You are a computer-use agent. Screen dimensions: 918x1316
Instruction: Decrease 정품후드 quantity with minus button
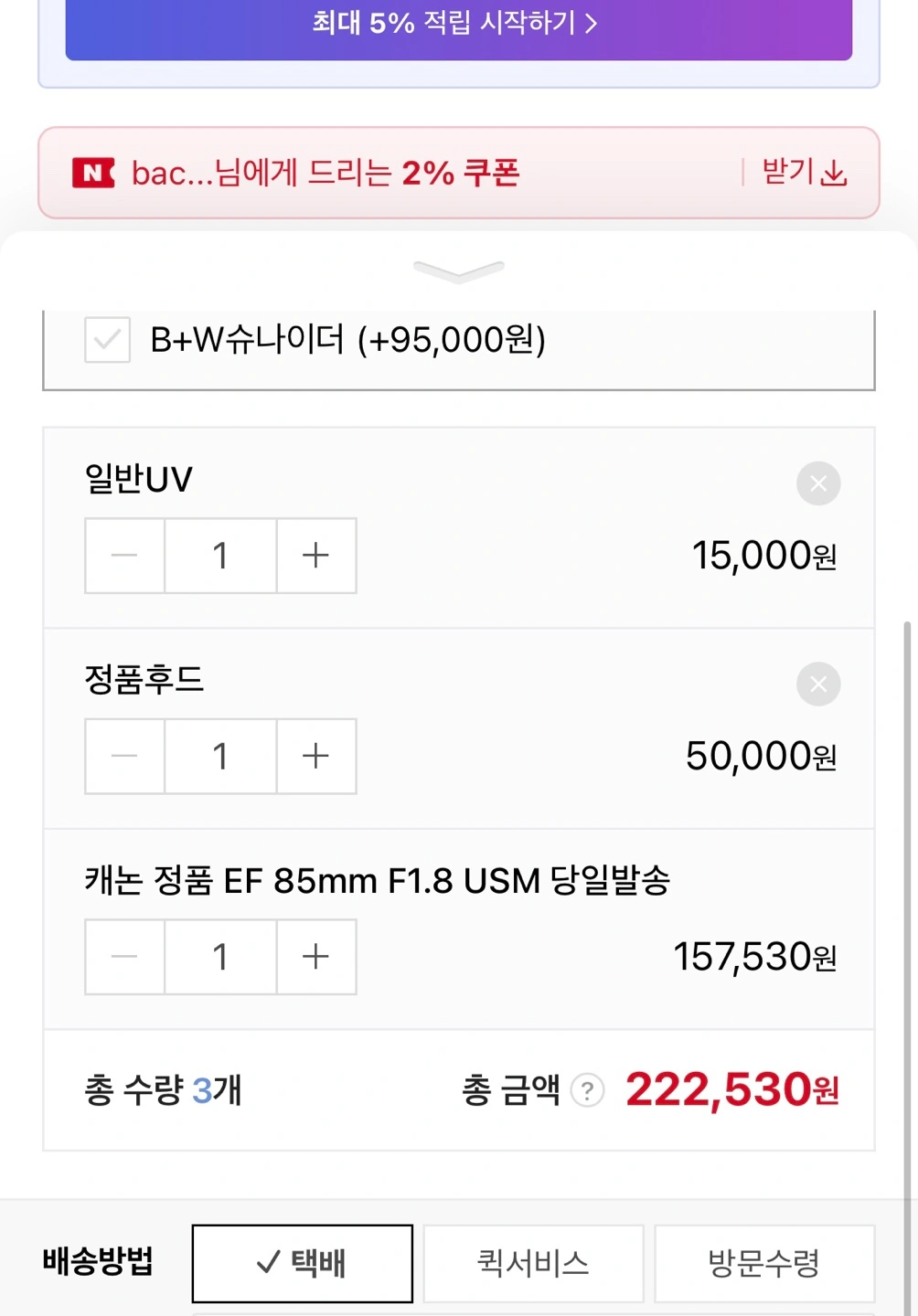click(124, 756)
